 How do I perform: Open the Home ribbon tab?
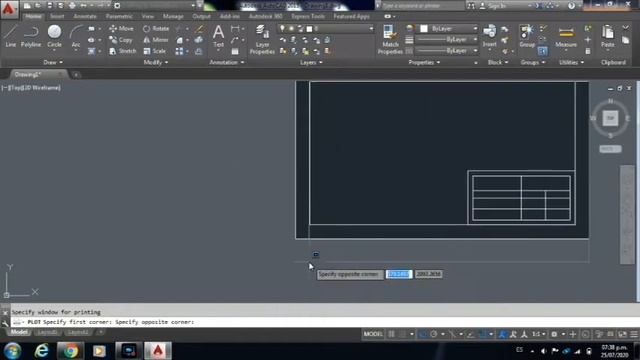(x=33, y=16)
